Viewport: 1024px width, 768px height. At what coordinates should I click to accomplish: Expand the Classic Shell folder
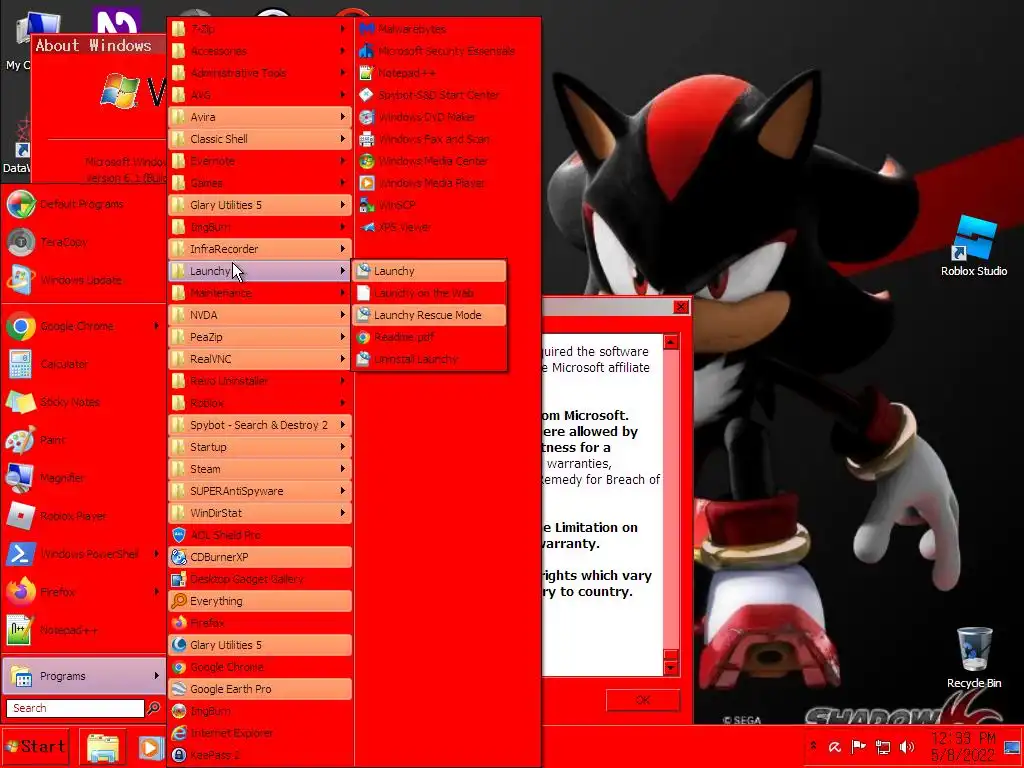(x=260, y=139)
